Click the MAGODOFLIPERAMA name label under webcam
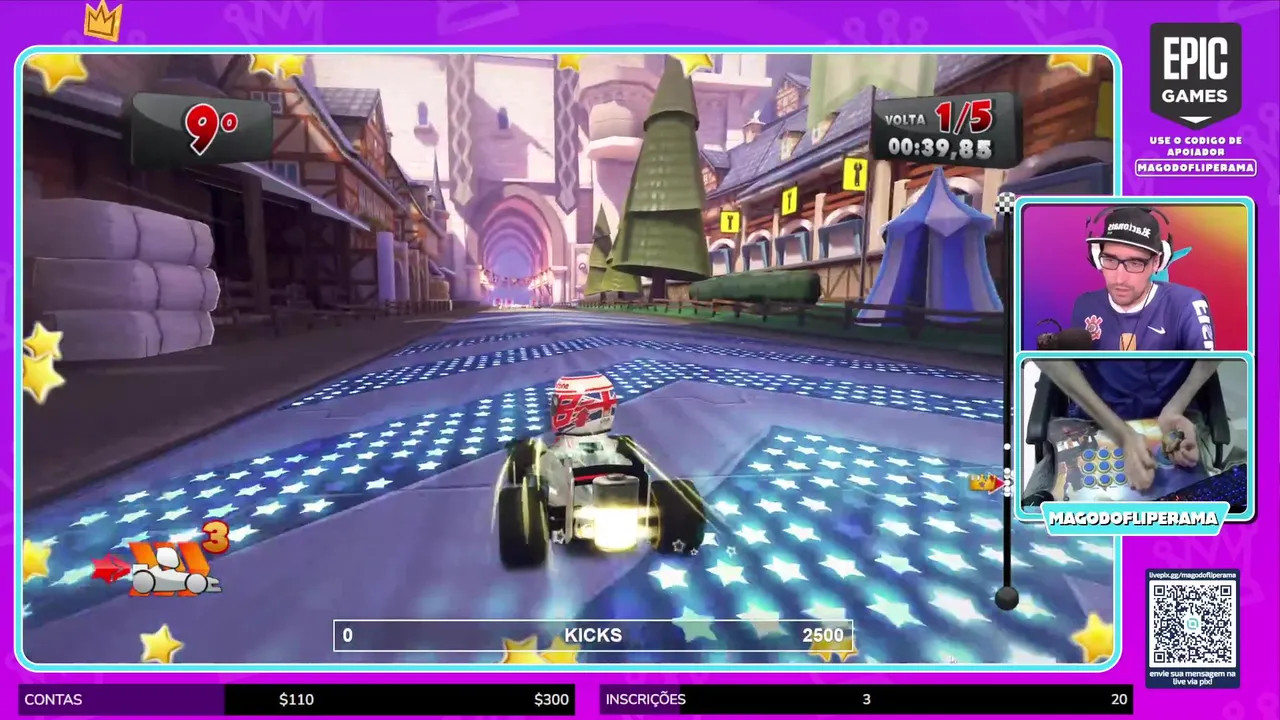 1134,519
